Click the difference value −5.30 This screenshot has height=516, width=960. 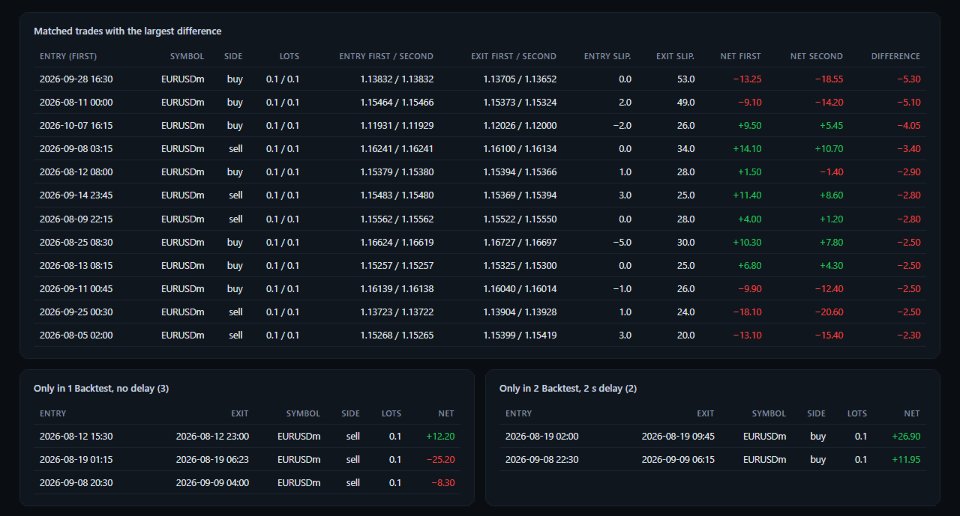pyautogui.click(x=909, y=79)
